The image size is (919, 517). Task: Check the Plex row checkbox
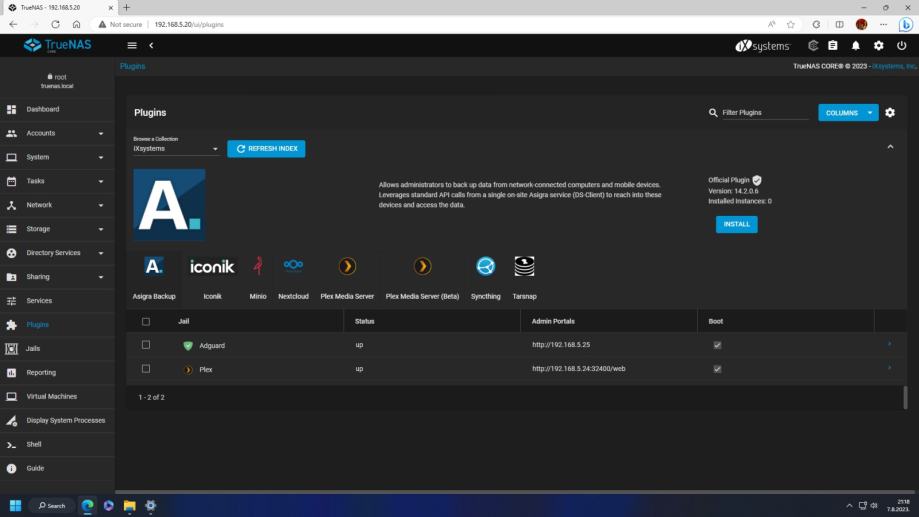pyautogui.click(x=146, y=369)
